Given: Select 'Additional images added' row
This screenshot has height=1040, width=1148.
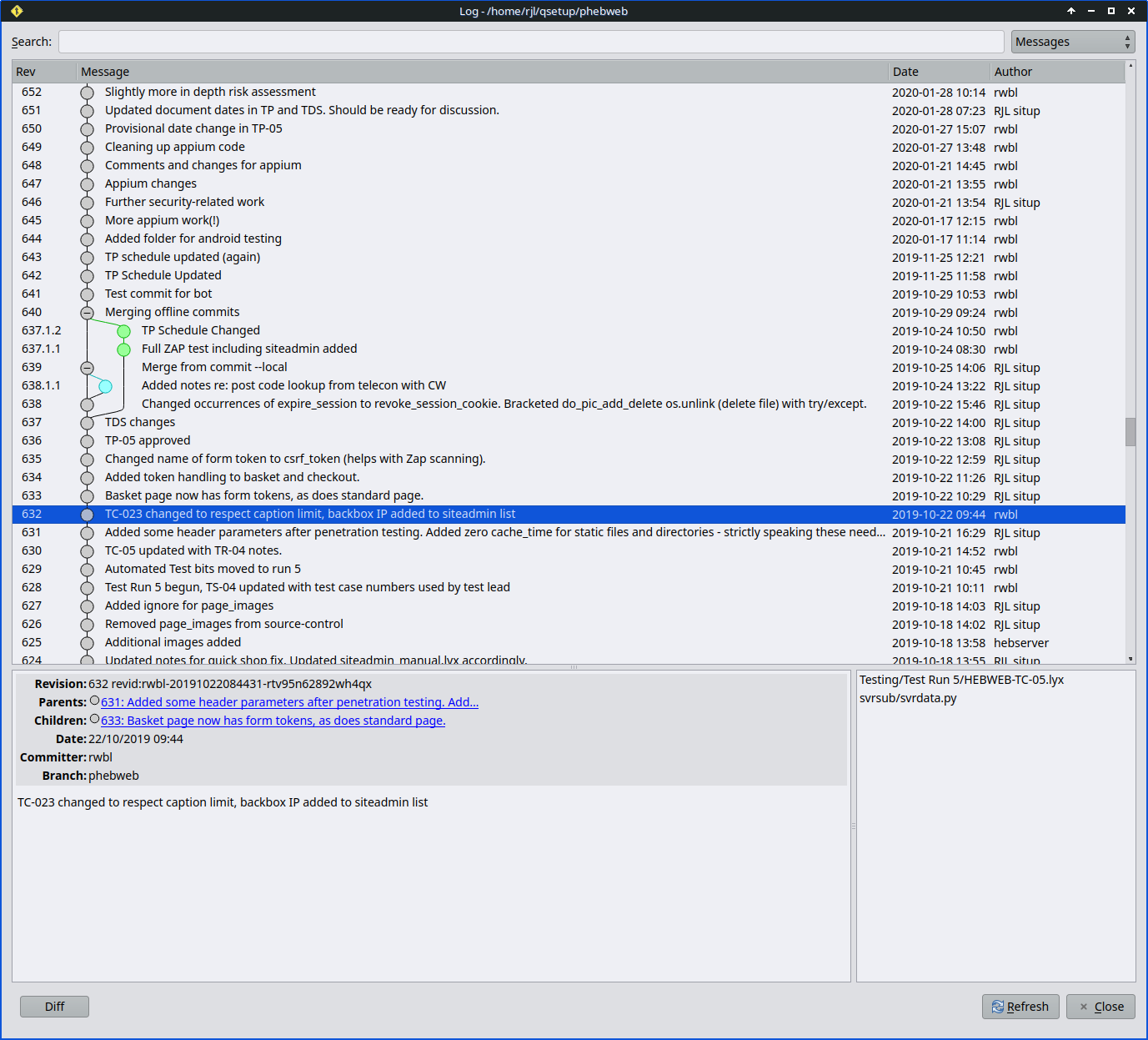Looking at the screenshot, I should click(x=569, y=642).
